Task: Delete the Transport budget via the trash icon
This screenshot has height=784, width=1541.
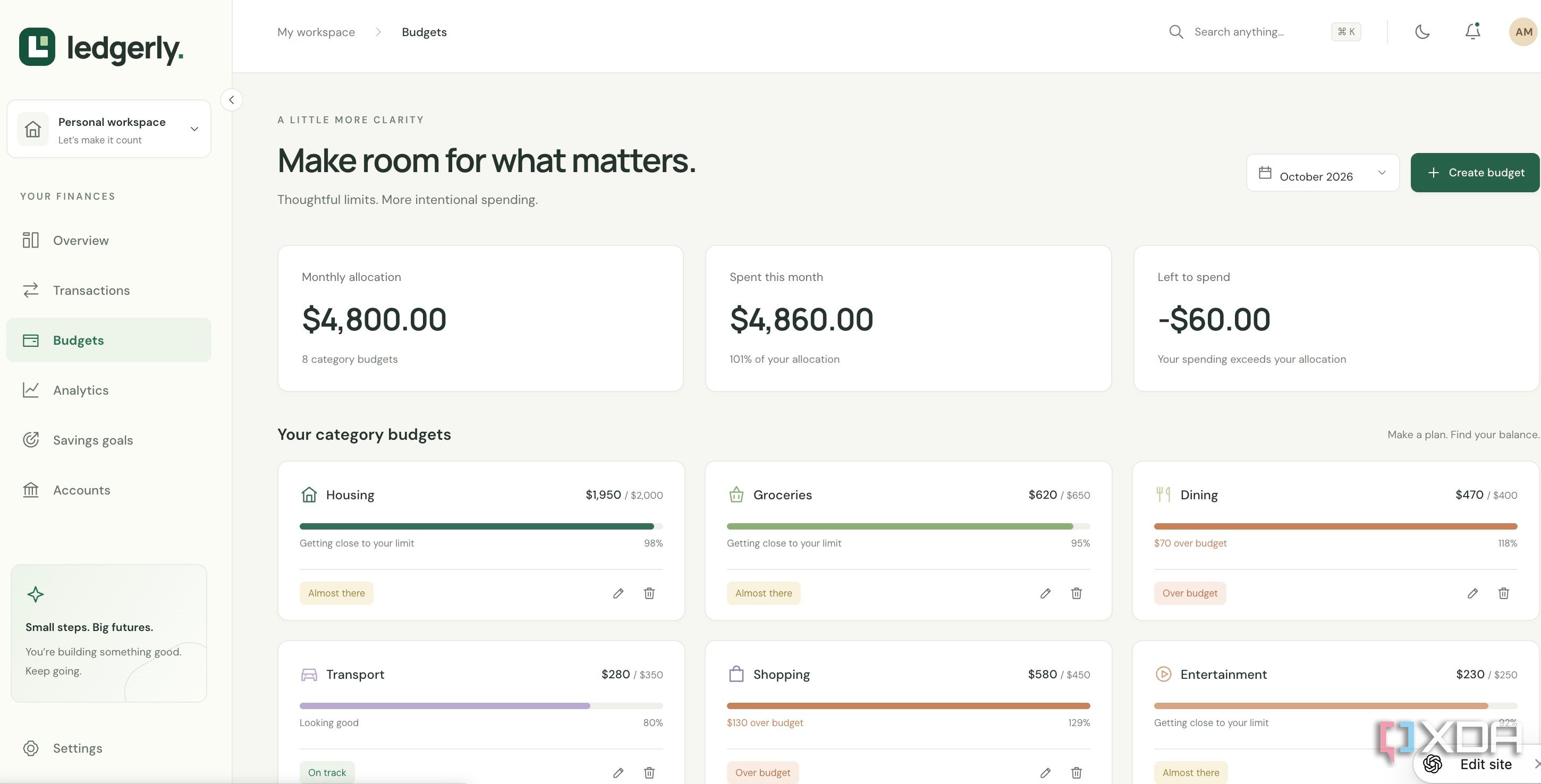Action: pyautogui.click(x=649, y=773)
